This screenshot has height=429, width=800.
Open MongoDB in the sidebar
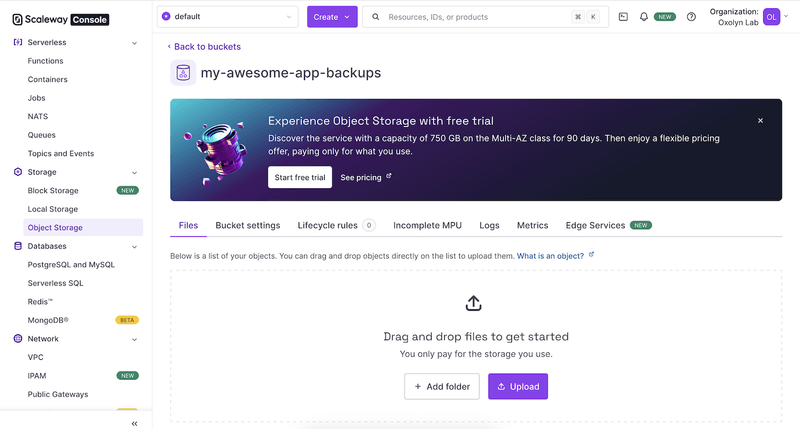tap(48, 320)
